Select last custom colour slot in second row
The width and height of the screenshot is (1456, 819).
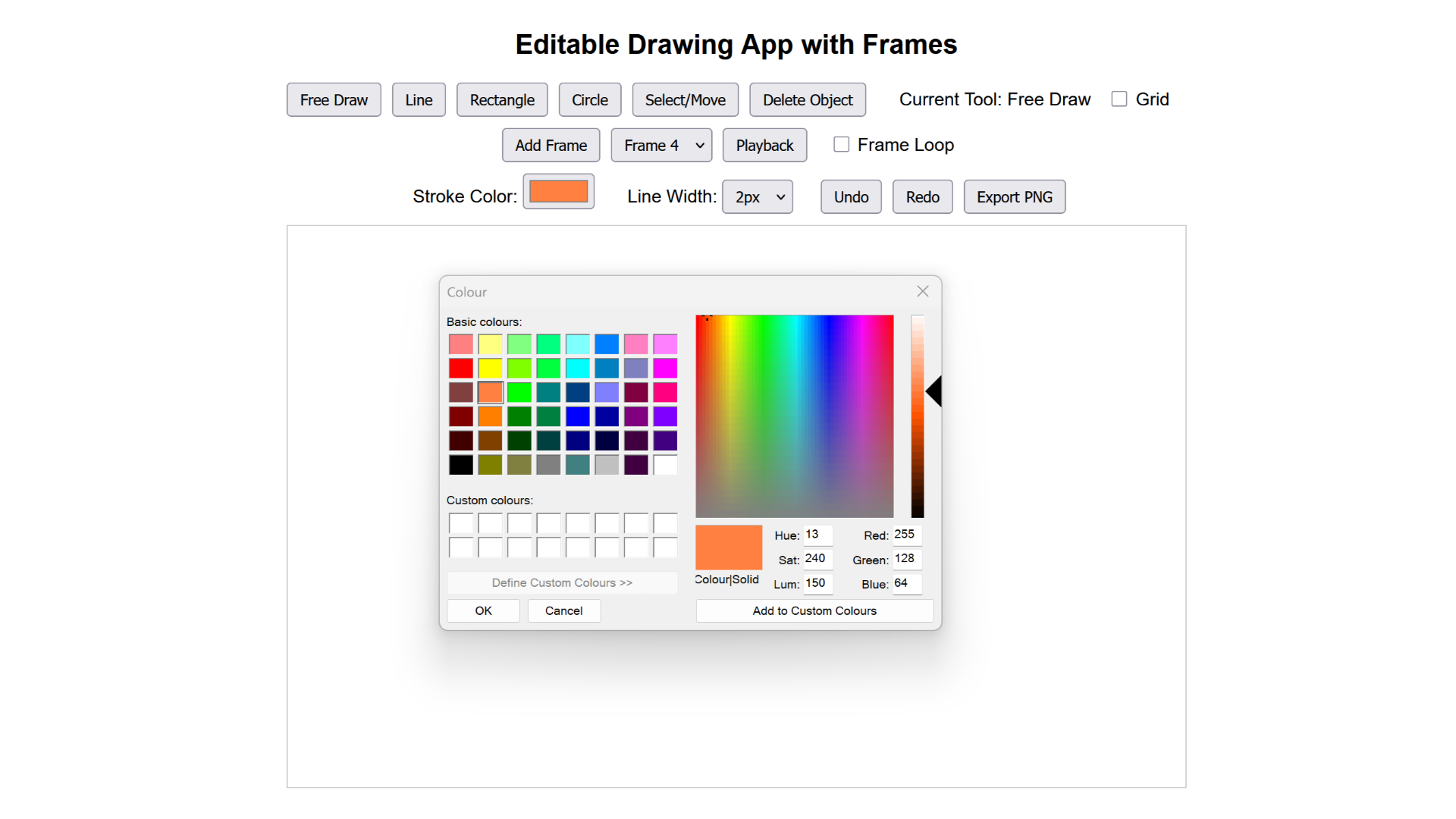[x=665, y=548]
